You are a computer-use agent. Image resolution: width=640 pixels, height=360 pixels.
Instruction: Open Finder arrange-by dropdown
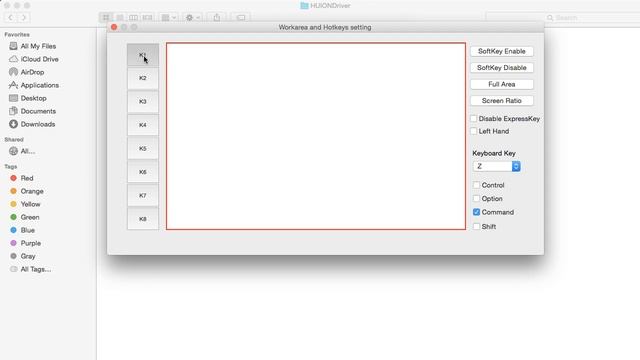(x=169, y=18)
